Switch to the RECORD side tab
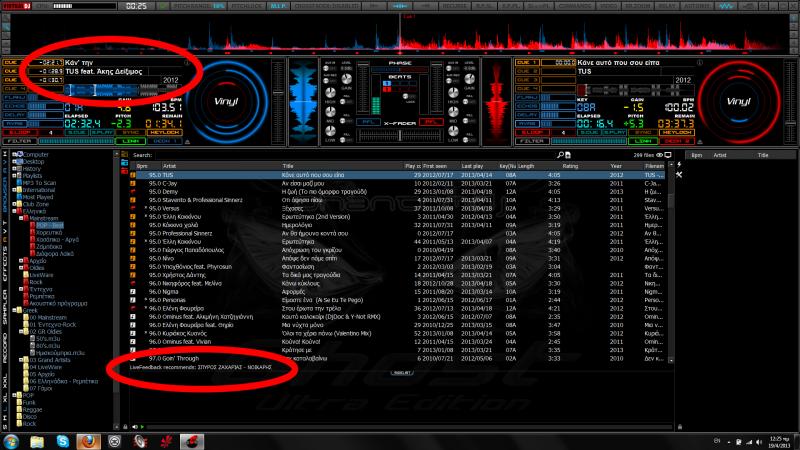This screenshot has height=450, width=800. pos(5,347)
